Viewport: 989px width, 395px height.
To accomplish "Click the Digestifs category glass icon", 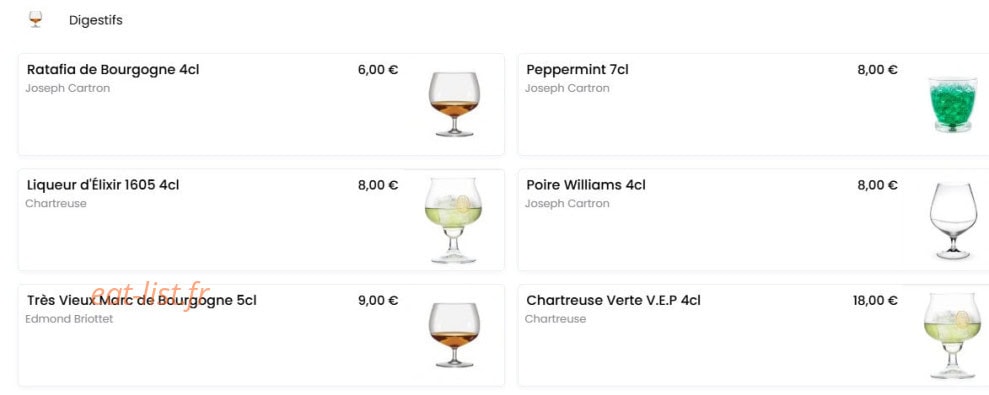I will click(35, 20).
